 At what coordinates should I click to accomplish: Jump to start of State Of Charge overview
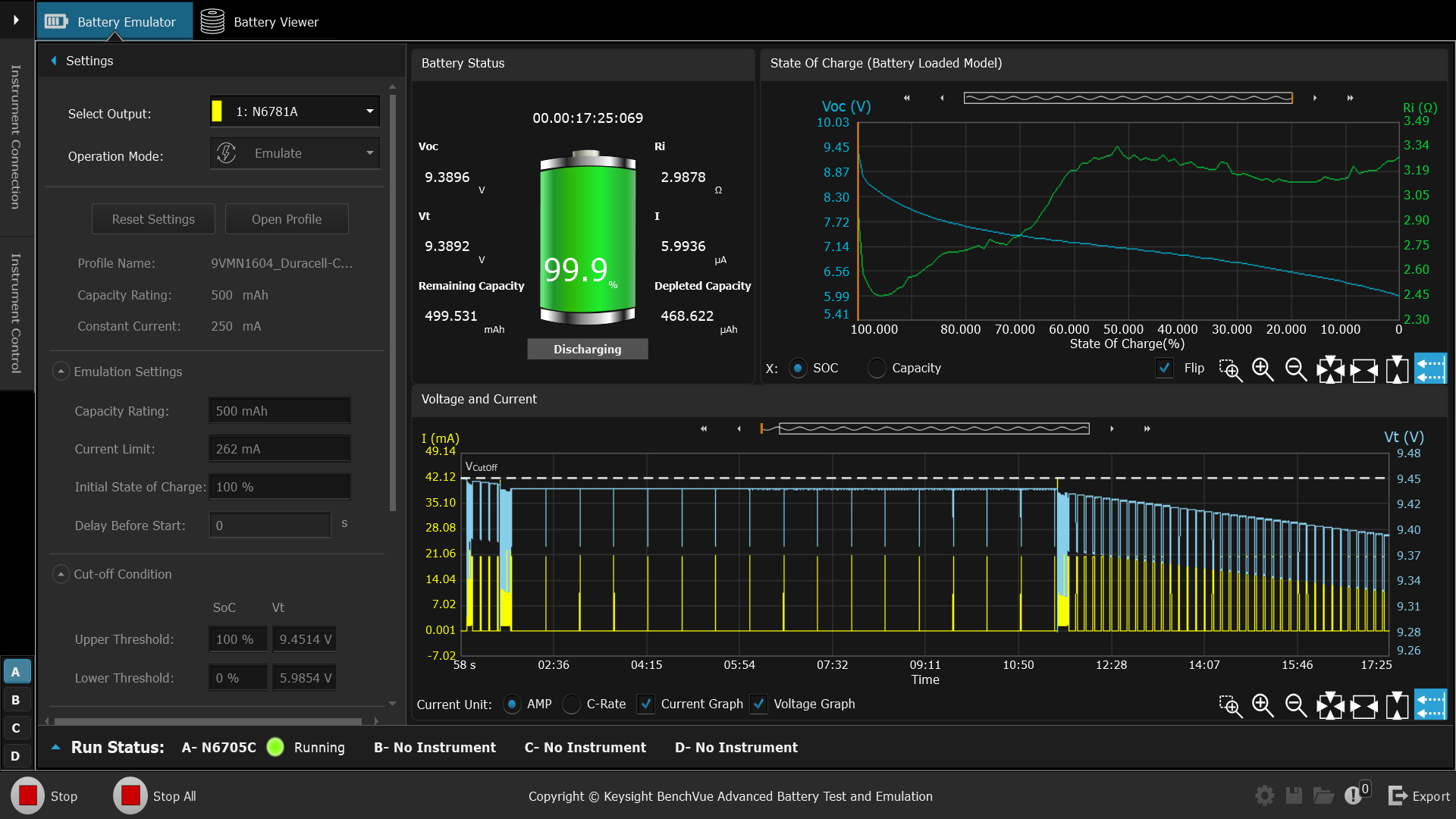[x=906, y=98]
